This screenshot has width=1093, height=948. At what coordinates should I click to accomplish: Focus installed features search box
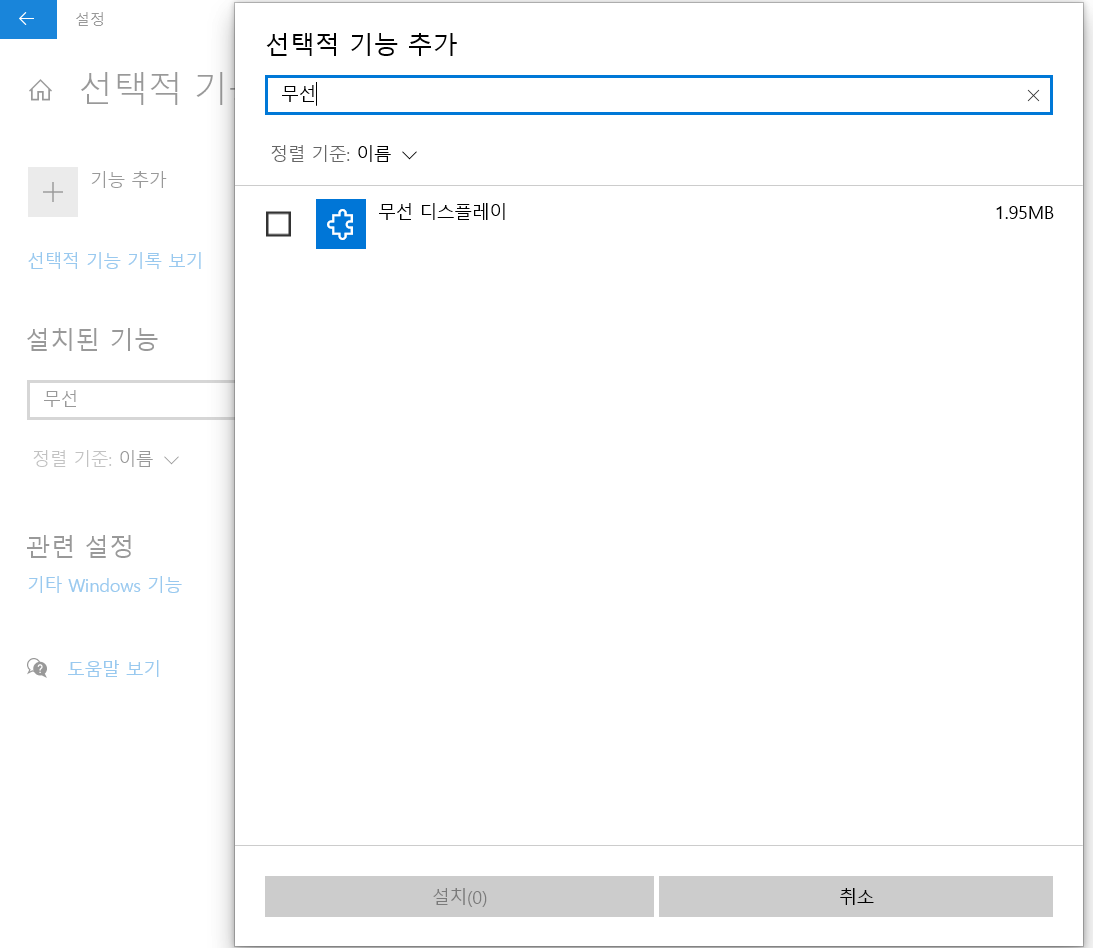click(x=132, y=400)
